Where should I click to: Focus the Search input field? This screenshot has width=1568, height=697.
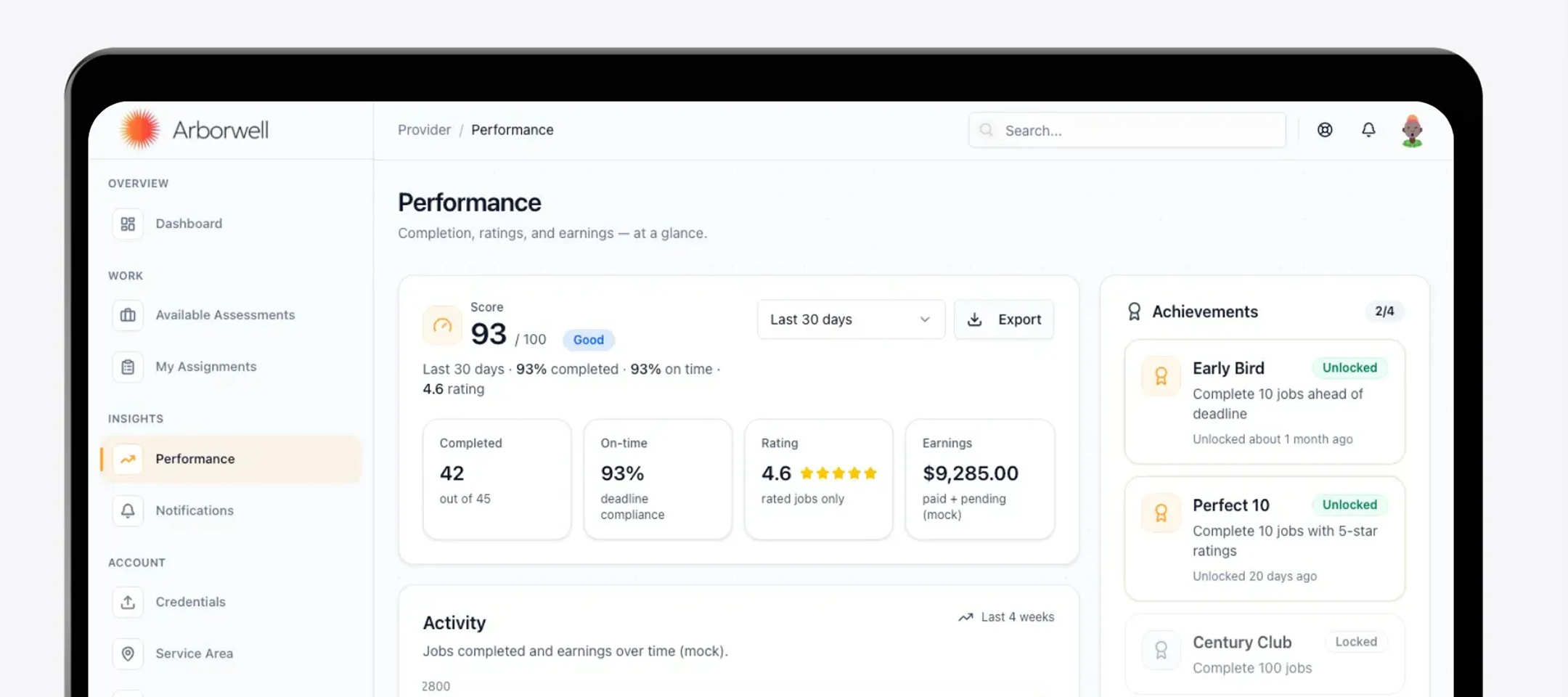click(1127, 130)
